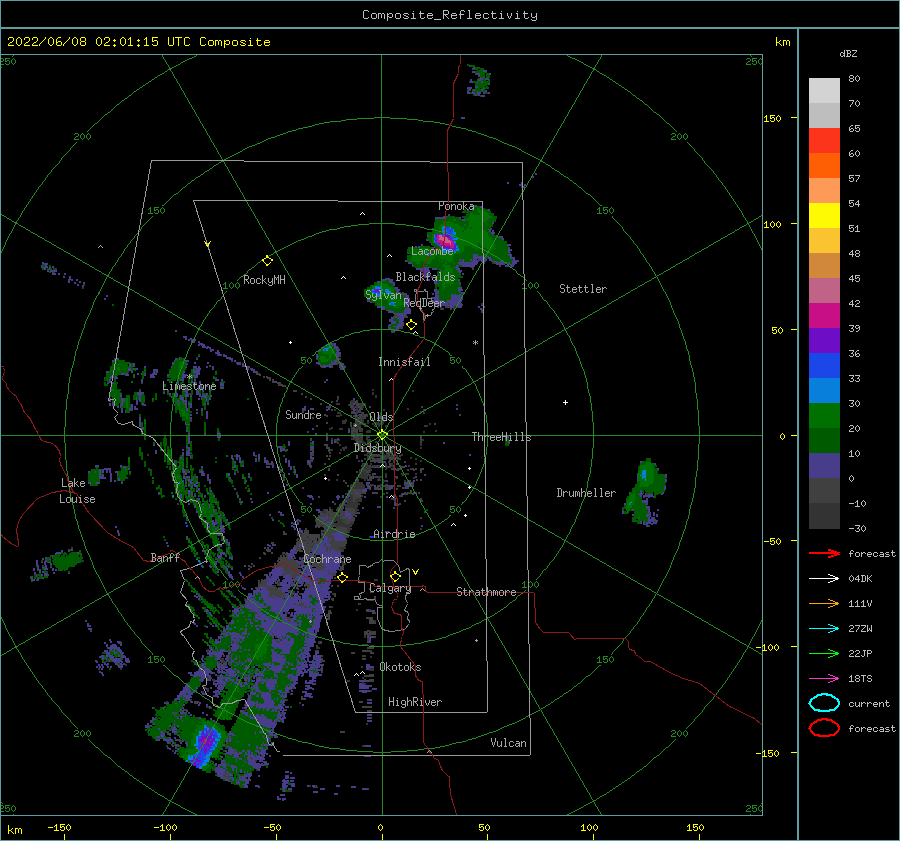Screen dimensions: 900x841
Task: Select the Lacombe city label
Action: [x=432, y=251]
